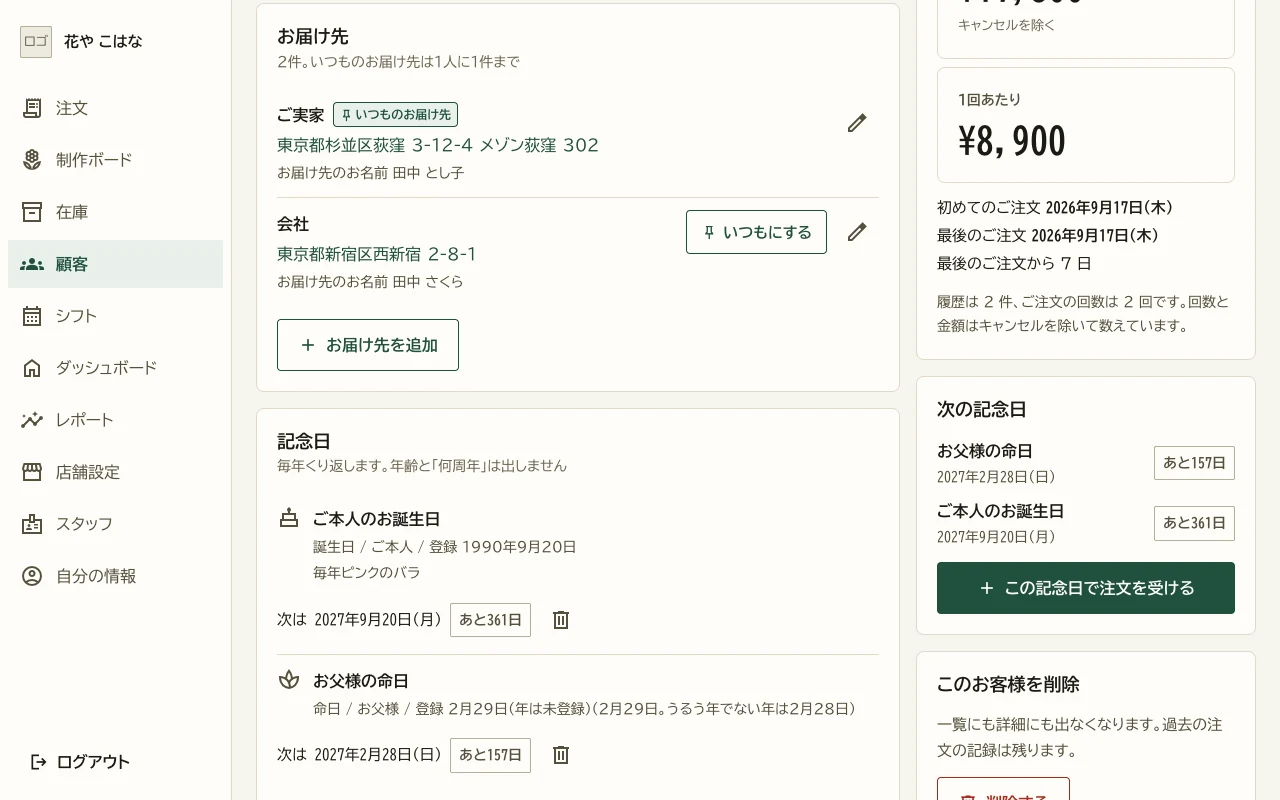Image resolution: width=1280 pixels, height=800 pixels.
Task: Click address 東京都杉並区荻窪 3-12-4 メゾン荻窪 302
Action: click(x=438, y=145)
